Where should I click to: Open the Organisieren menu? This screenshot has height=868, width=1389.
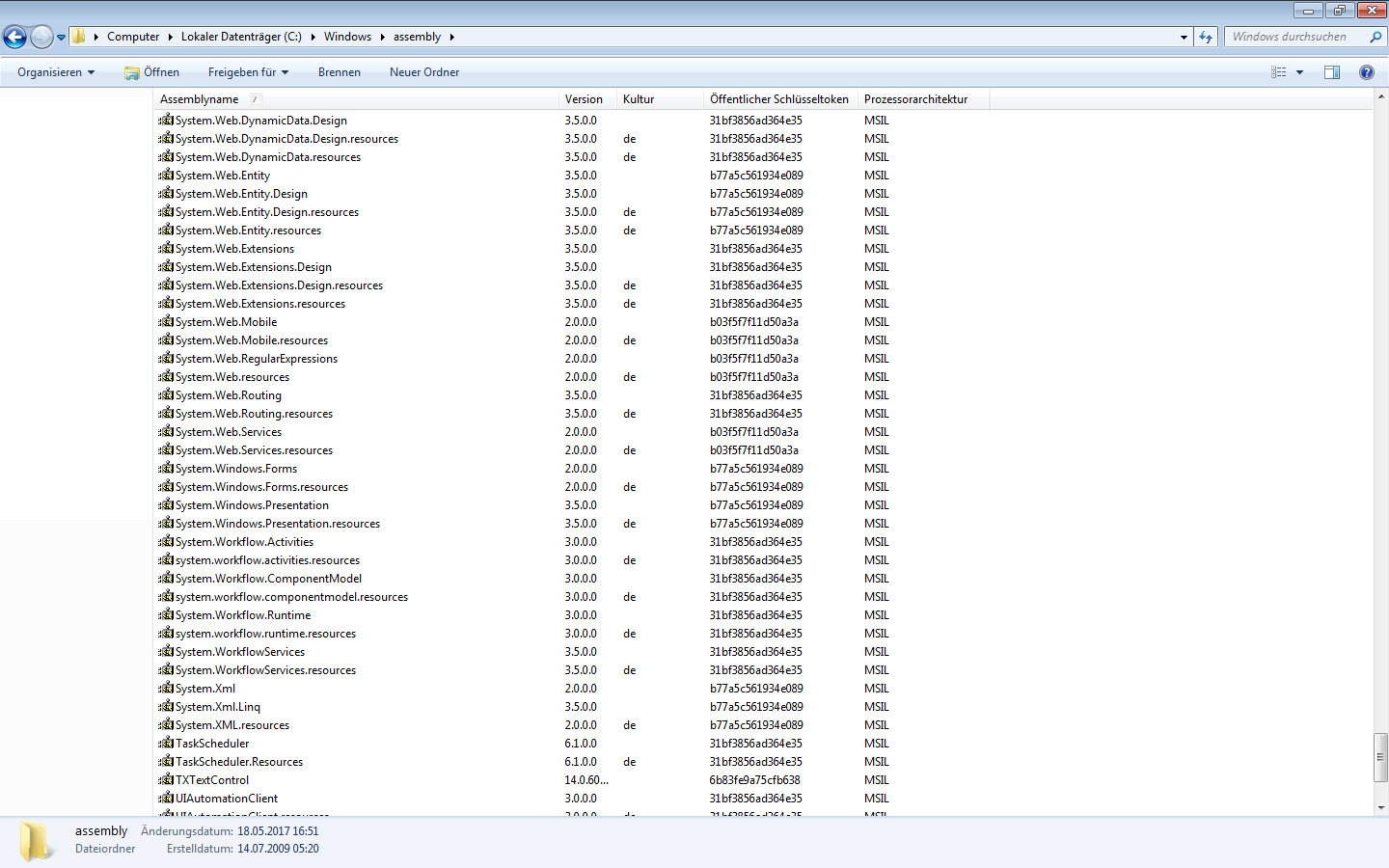click(x=56, y=72)
